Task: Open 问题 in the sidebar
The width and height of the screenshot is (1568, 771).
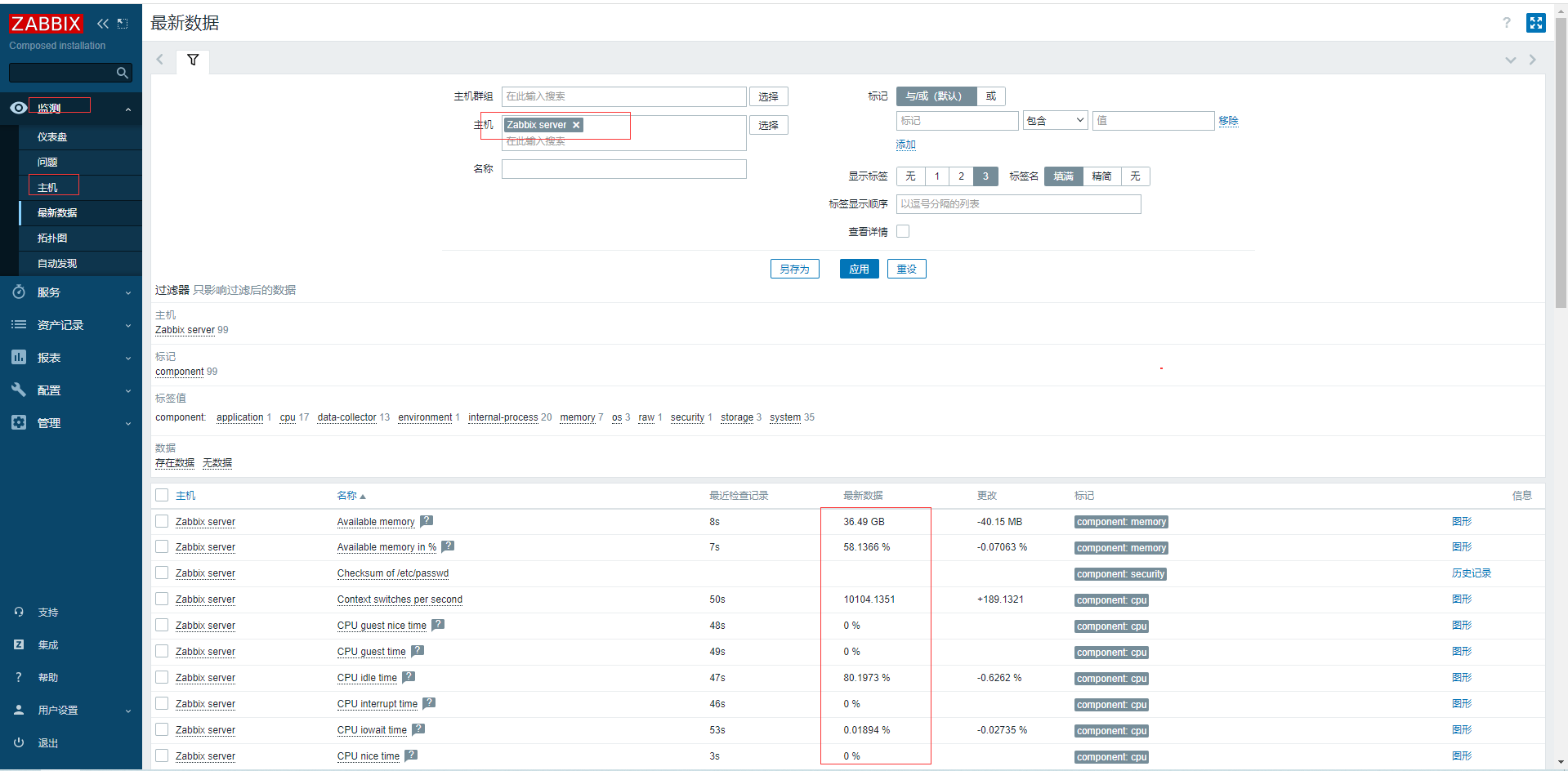Action: [x=47, y=163]
